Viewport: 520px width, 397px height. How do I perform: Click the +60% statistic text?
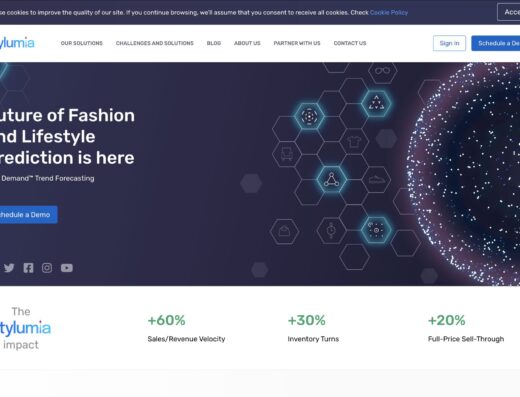(x=166, y=320)
